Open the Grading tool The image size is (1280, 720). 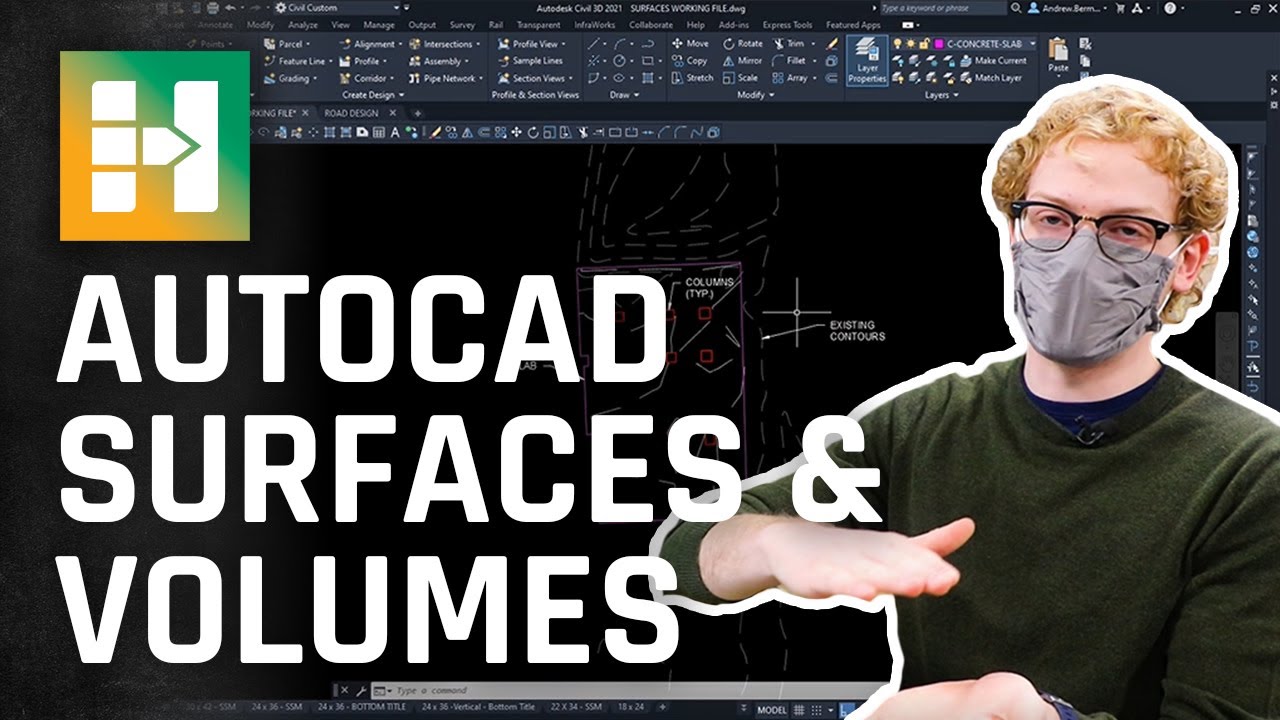pyautogui.click(x=289, y=78)
